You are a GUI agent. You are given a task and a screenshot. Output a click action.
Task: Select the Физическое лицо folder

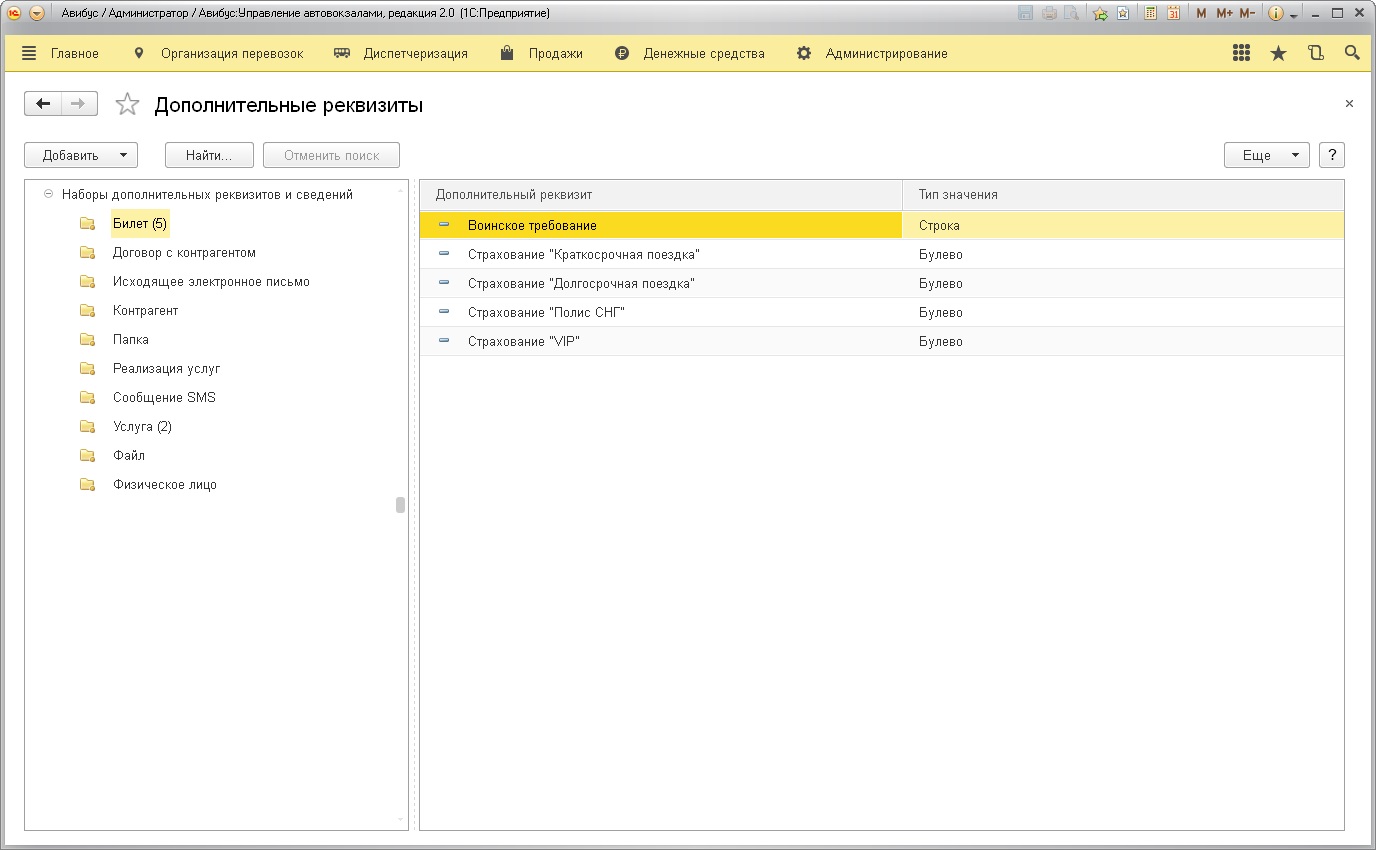(x=164, y=485)
